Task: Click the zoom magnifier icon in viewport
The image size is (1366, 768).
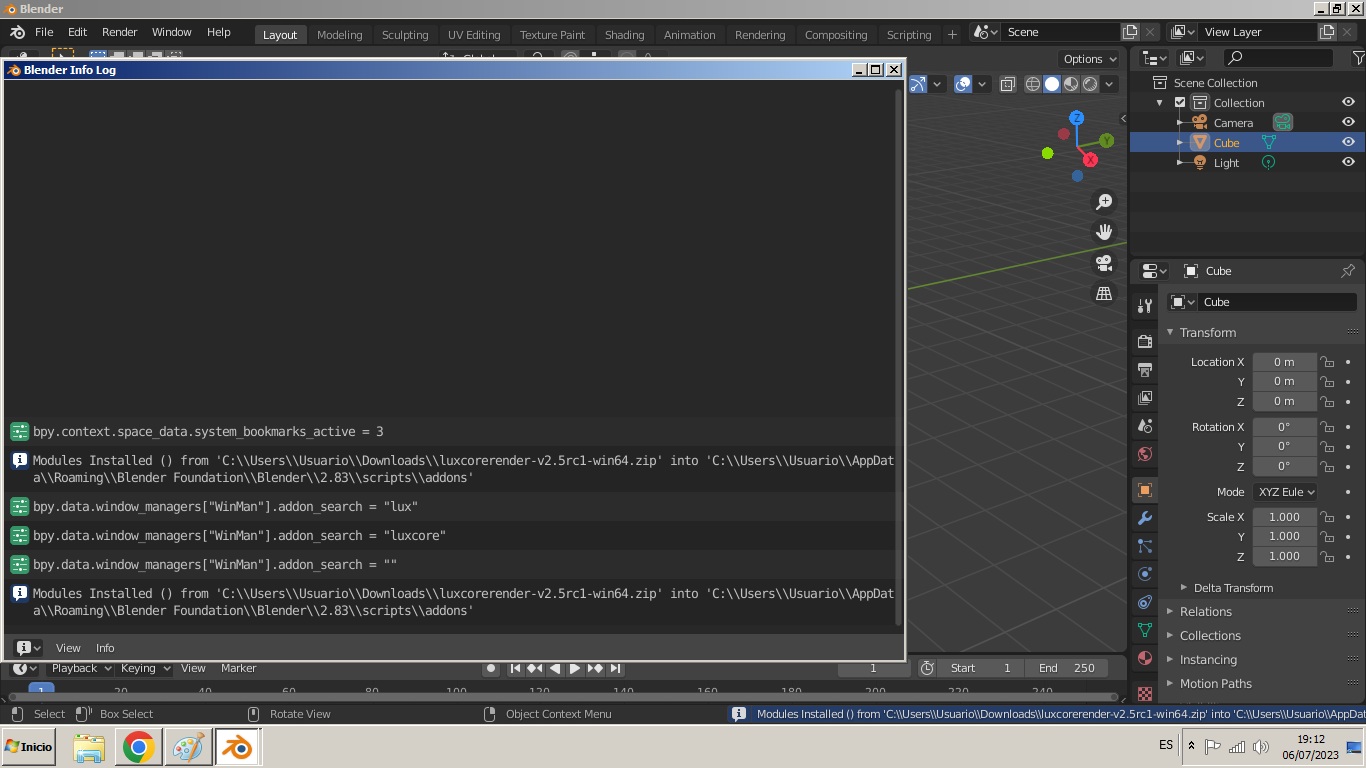Action: [x=1104, y=202]
